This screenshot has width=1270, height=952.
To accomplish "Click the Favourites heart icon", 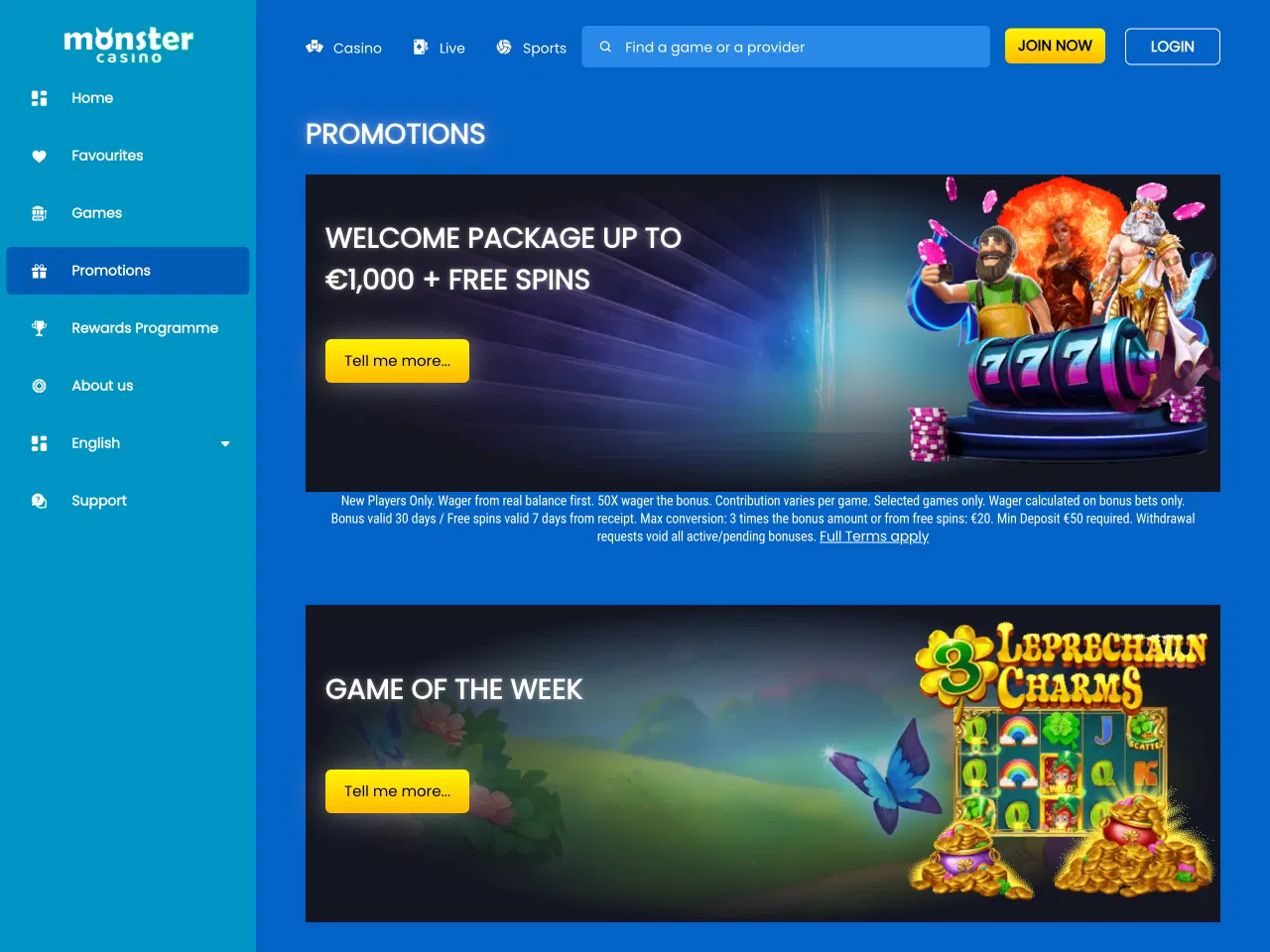I will pyautogui.click(x=40, y=156).
